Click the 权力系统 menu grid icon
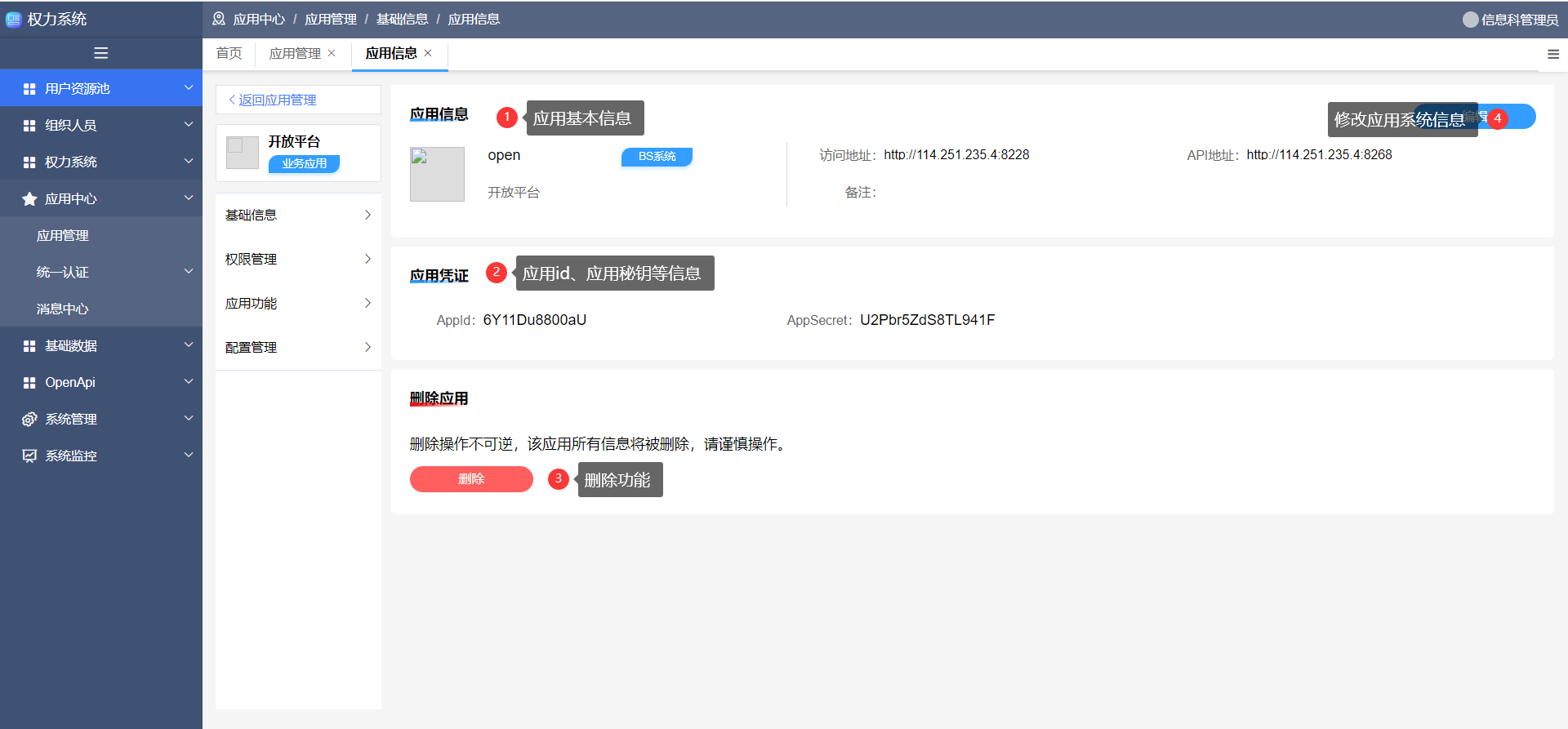The image size is (1568, 729). pos(29,162)
